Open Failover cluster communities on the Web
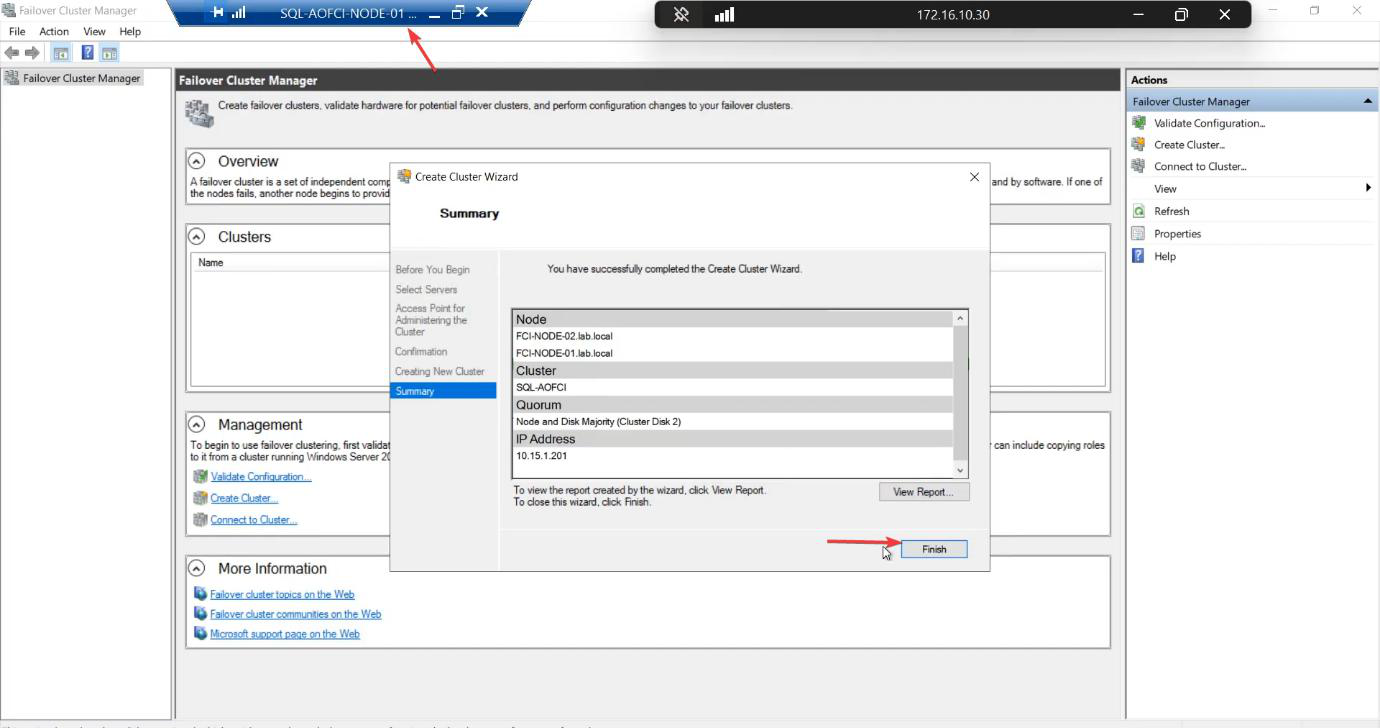Screen dimensions: 1380x728 click(296, 614)
